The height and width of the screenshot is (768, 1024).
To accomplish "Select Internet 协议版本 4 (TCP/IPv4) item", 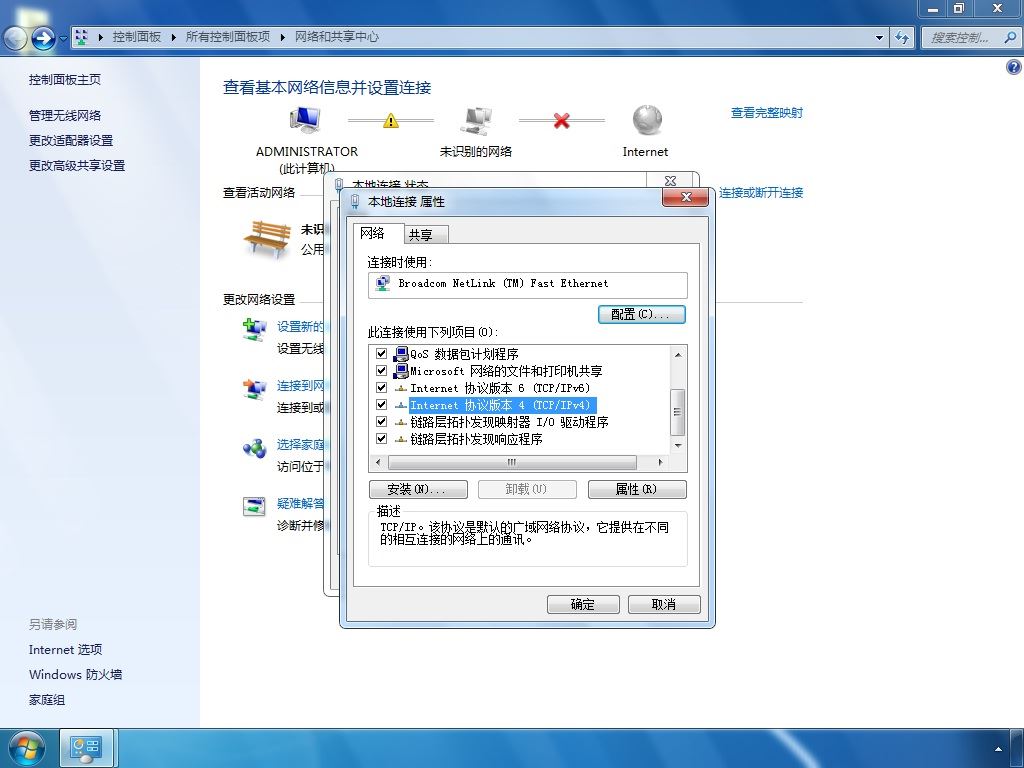I will click(x=501, y=405).
